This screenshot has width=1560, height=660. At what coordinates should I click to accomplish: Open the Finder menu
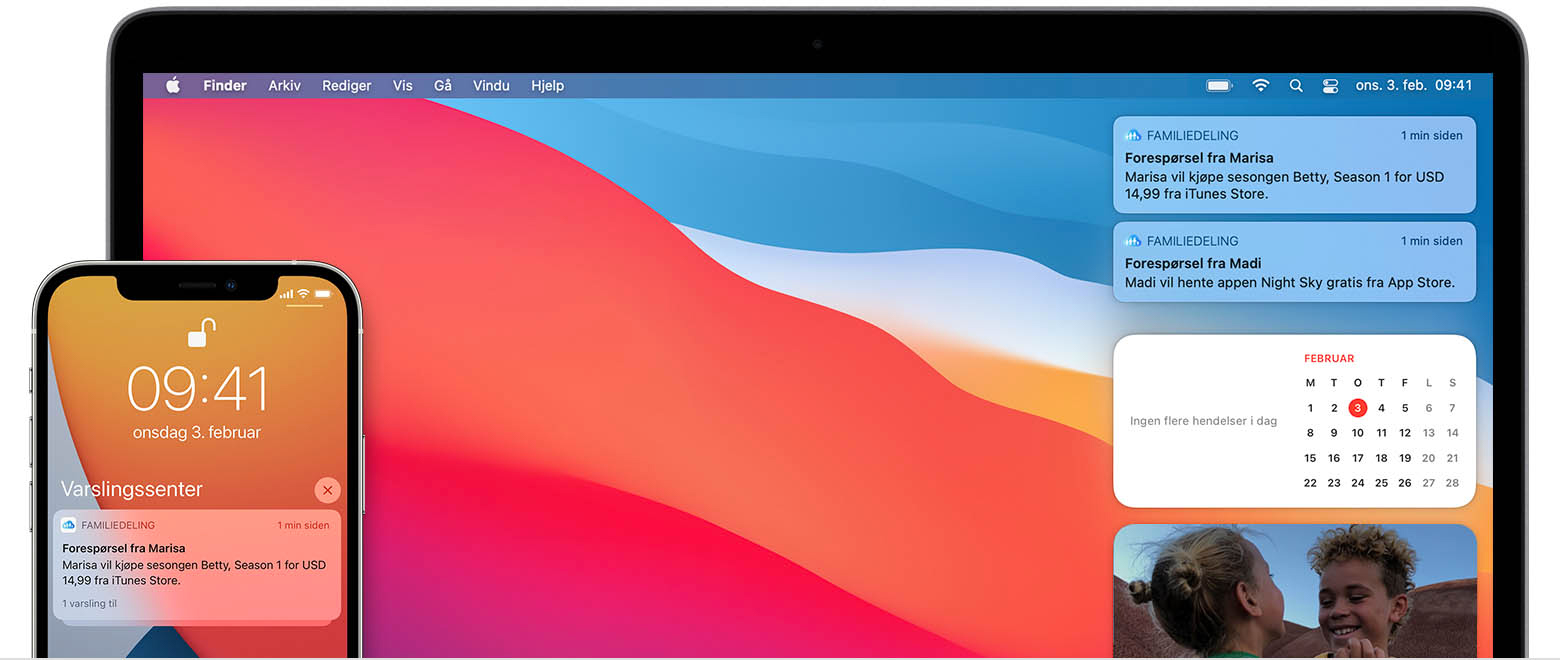[225, 86]
